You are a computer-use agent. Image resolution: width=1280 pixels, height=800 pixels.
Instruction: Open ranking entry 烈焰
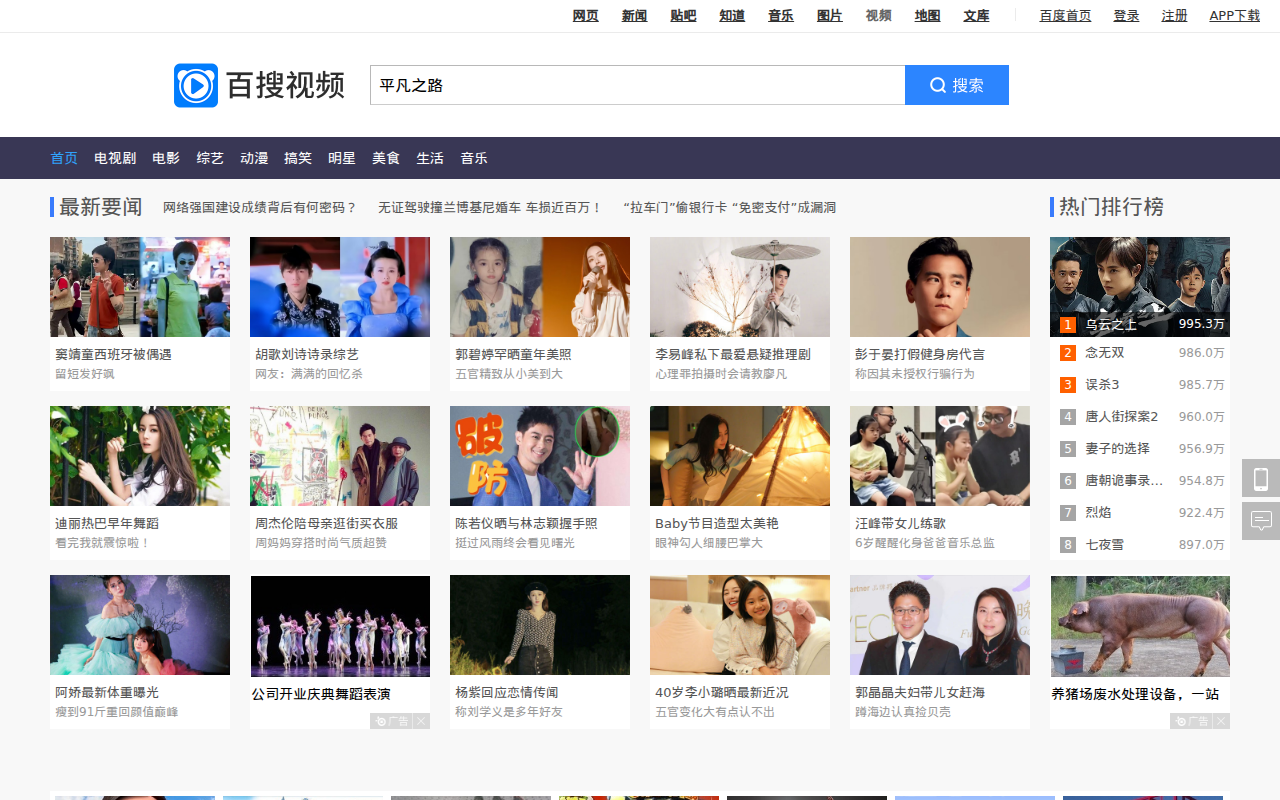[1099, 513]
